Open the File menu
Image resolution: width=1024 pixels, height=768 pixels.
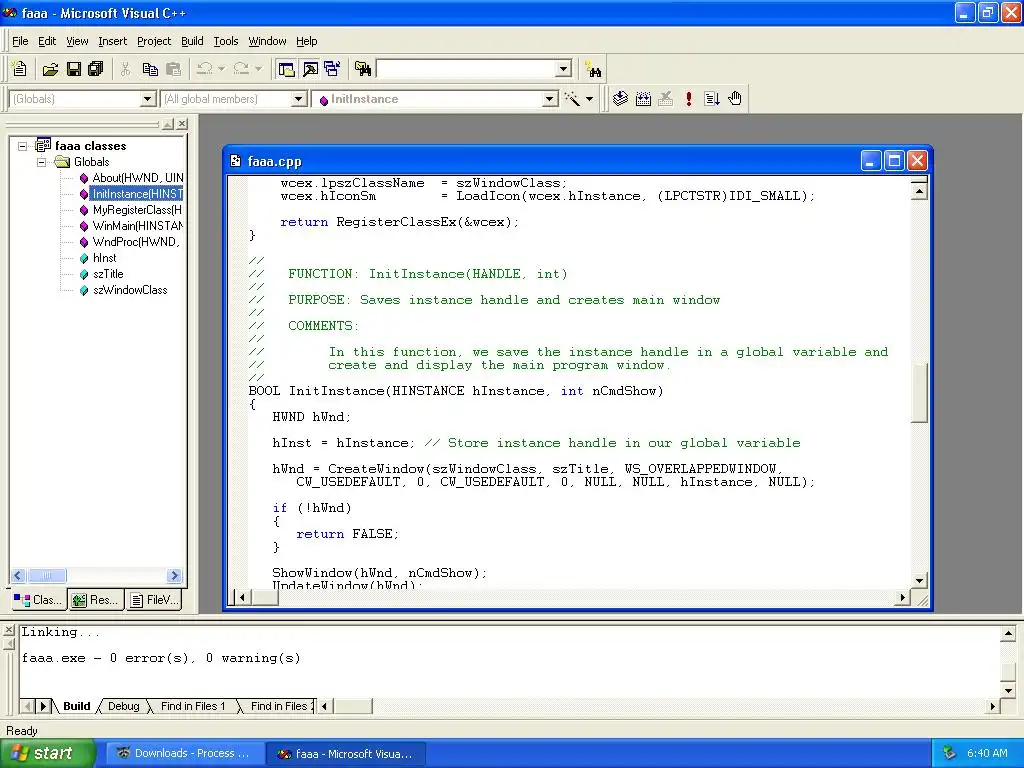coord(20,41)
